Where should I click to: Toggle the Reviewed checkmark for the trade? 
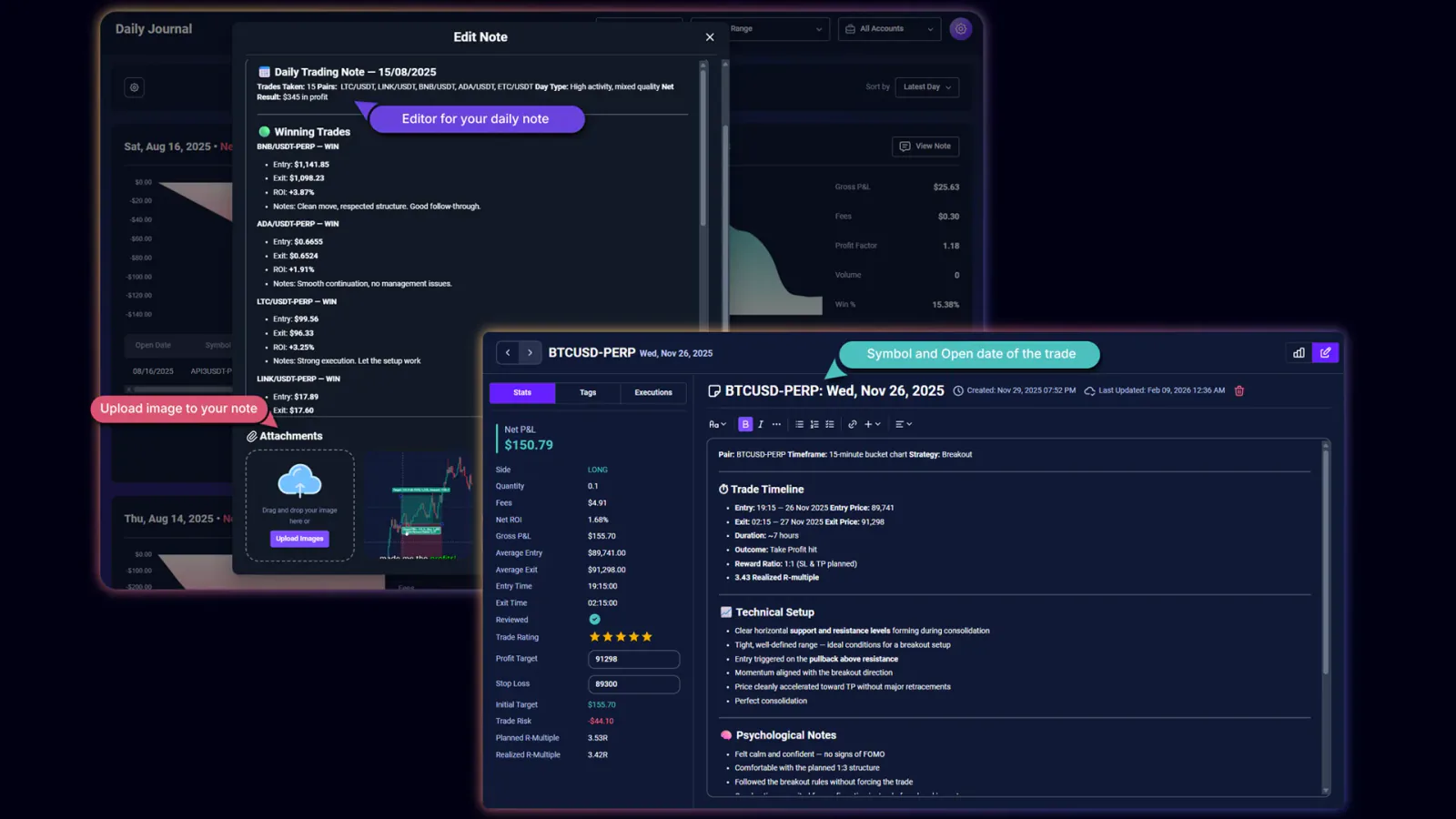click(x=595, y=619)
